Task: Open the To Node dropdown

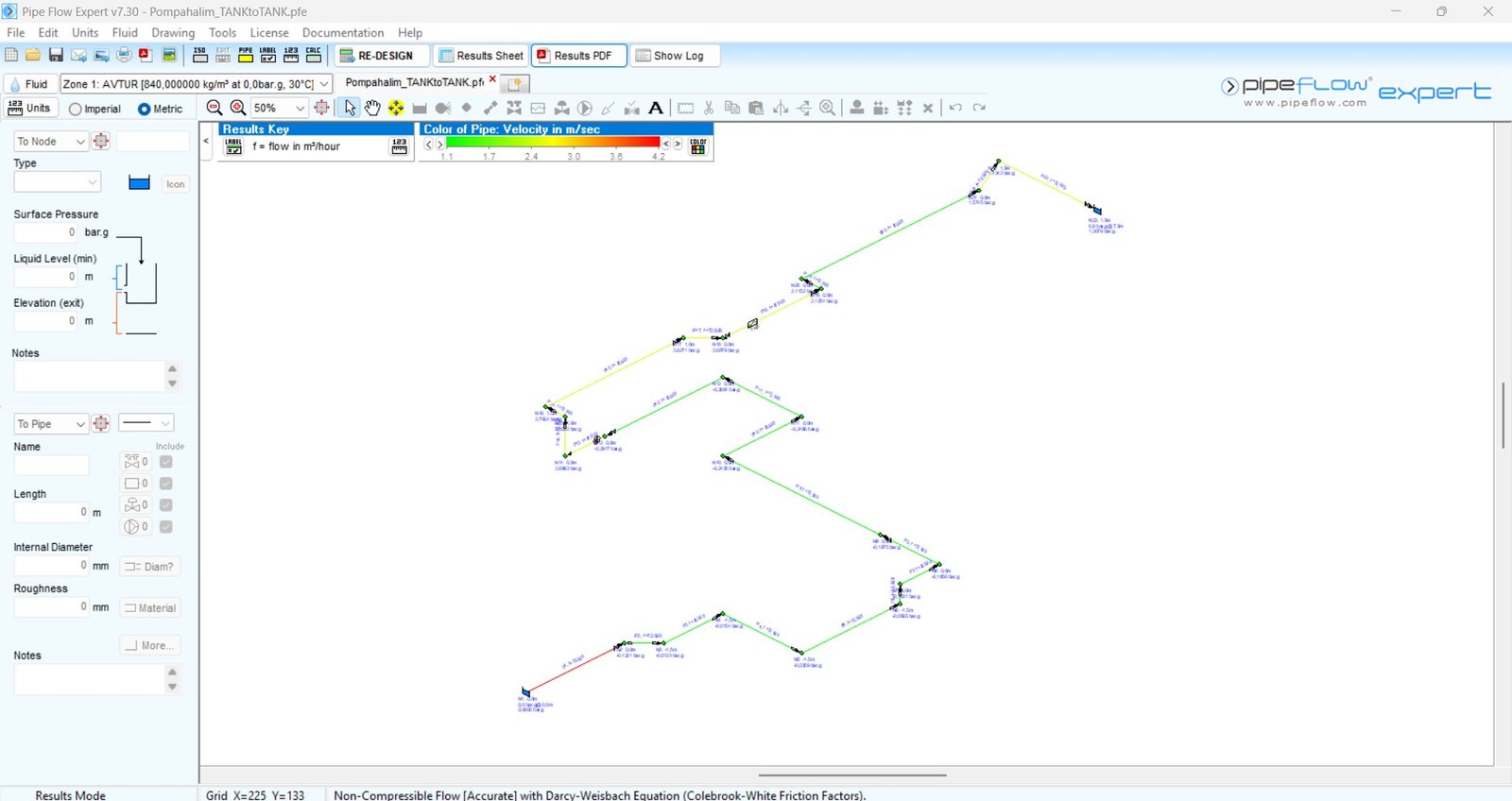Action: [50, 142]
